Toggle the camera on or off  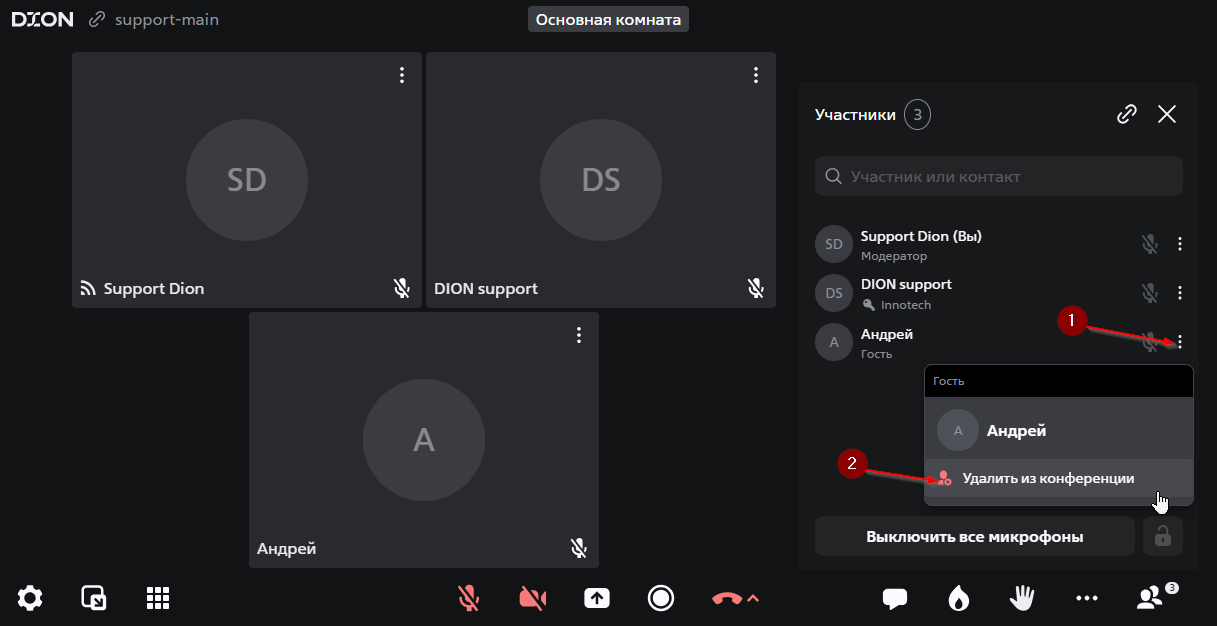tap(533, 598)
